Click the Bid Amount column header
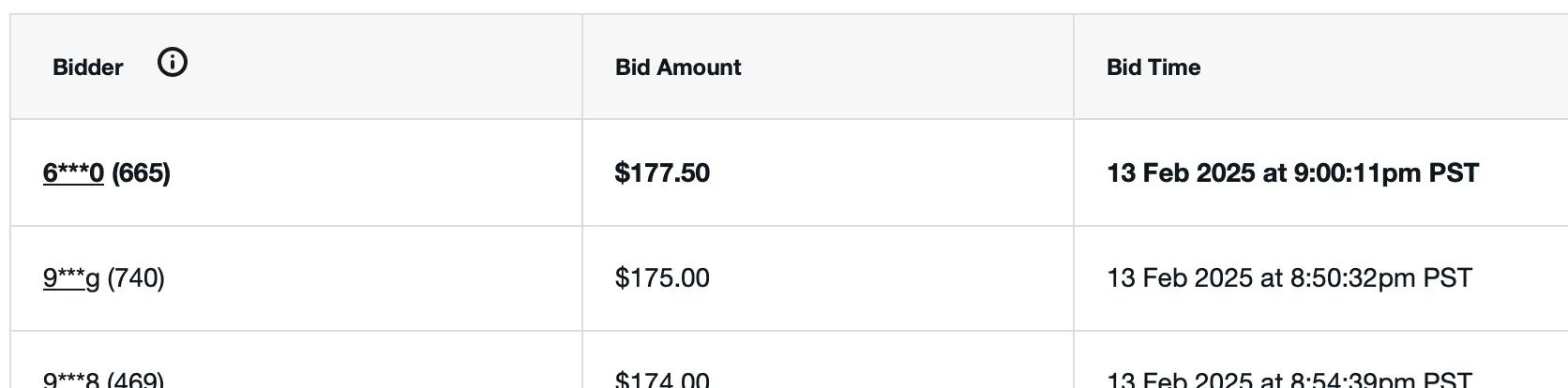Viewport: 1568px width, 388px height. (x=678, y=67)
